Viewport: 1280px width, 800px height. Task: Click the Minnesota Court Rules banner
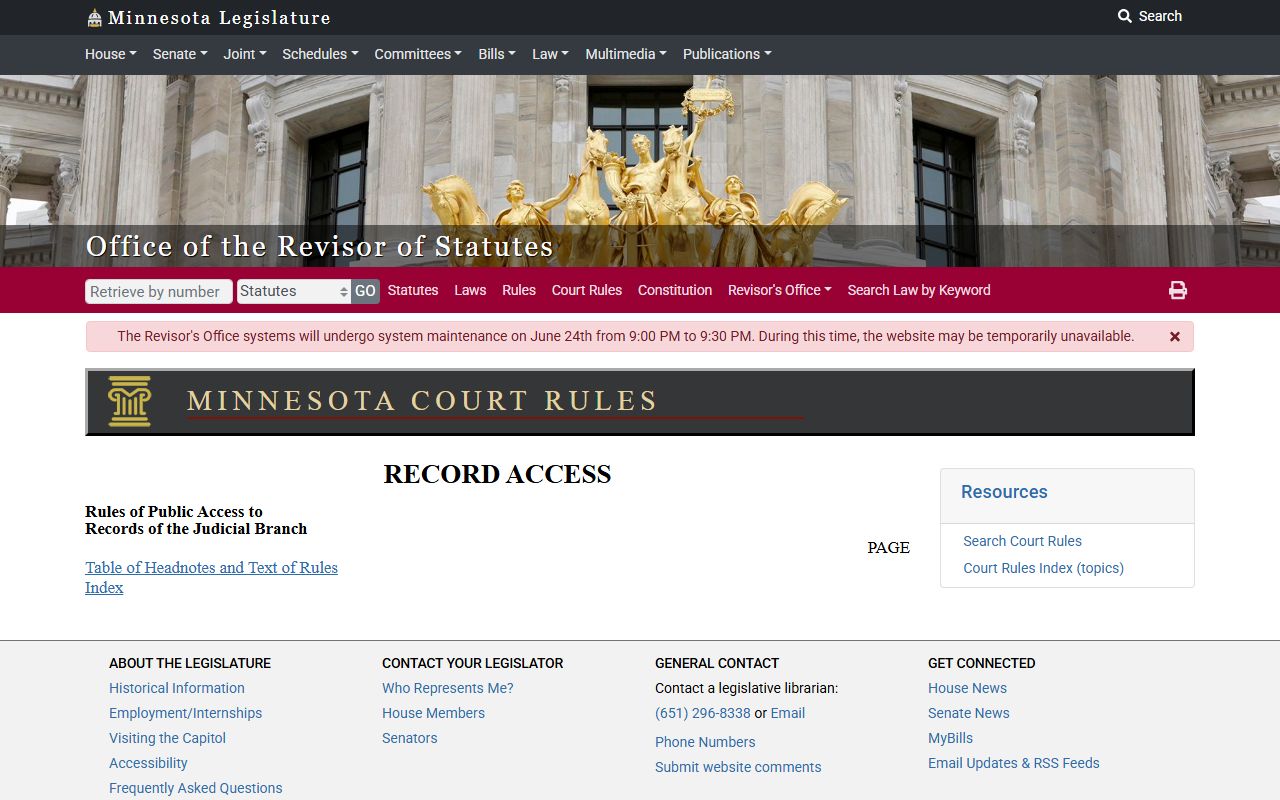[640, 402]
